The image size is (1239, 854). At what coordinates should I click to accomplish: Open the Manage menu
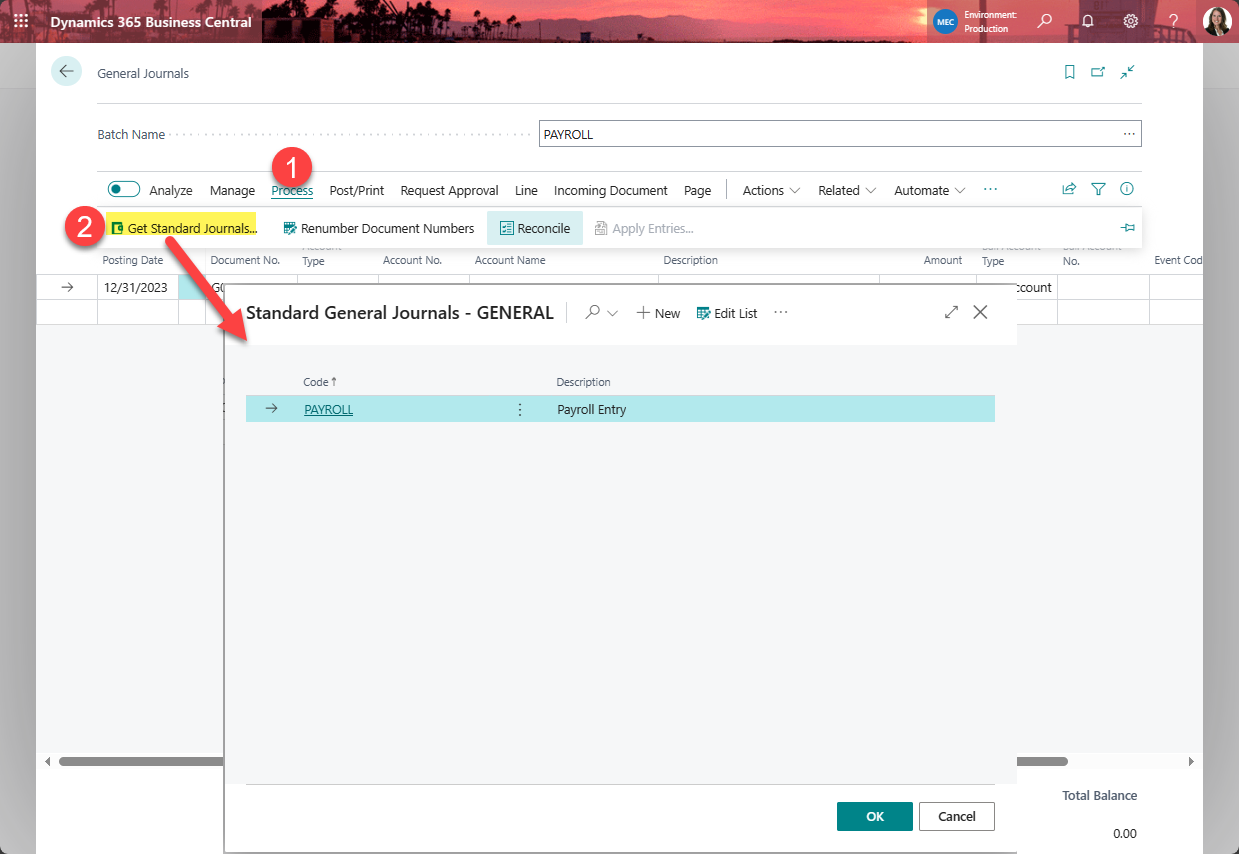[x=232, y=190]
